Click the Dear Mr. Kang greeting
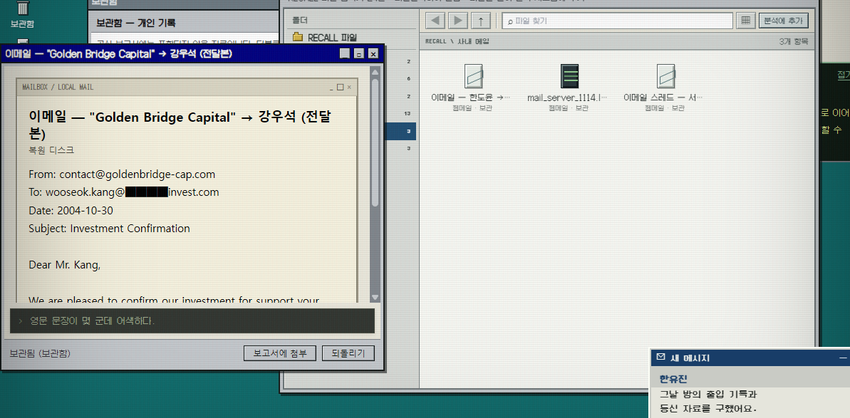Image resolution: width=850 pixels, height=418 pixels. [65, 265]
